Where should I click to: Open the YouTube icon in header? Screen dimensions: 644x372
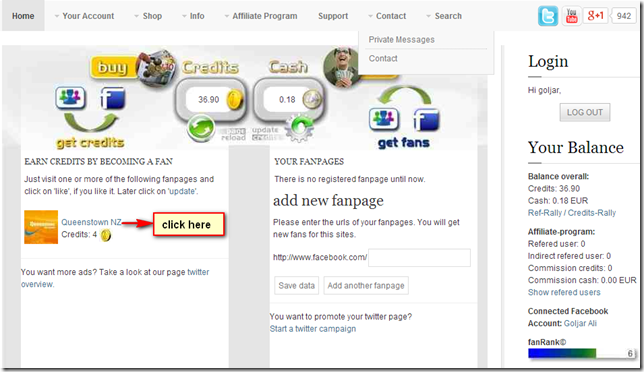click(x=571, y=16)
